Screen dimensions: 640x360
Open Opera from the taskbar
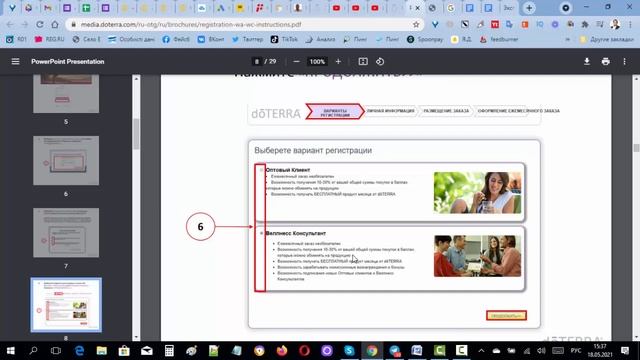click(304, 351)
